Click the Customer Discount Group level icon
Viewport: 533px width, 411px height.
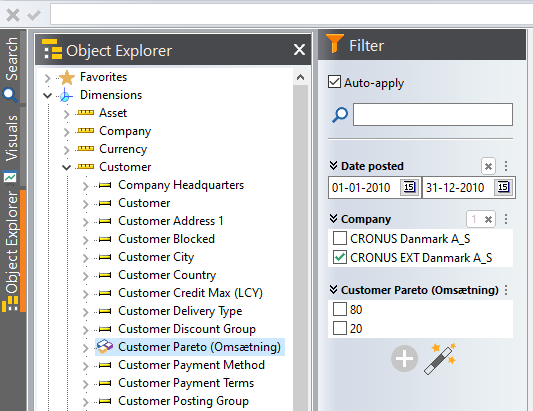pos(105,329)
